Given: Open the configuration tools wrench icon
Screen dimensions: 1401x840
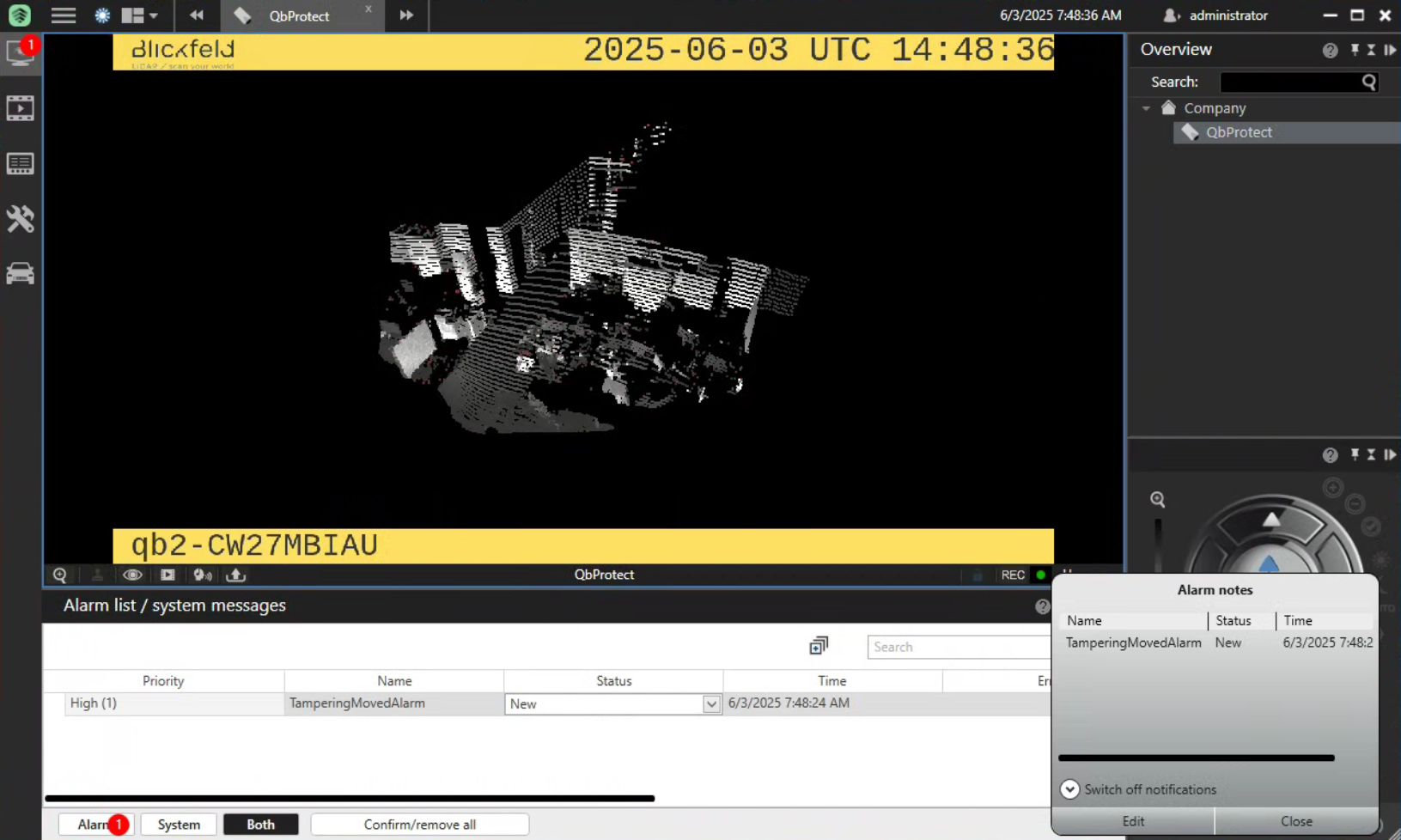Looking at the screenshot, I should [20, 219].
